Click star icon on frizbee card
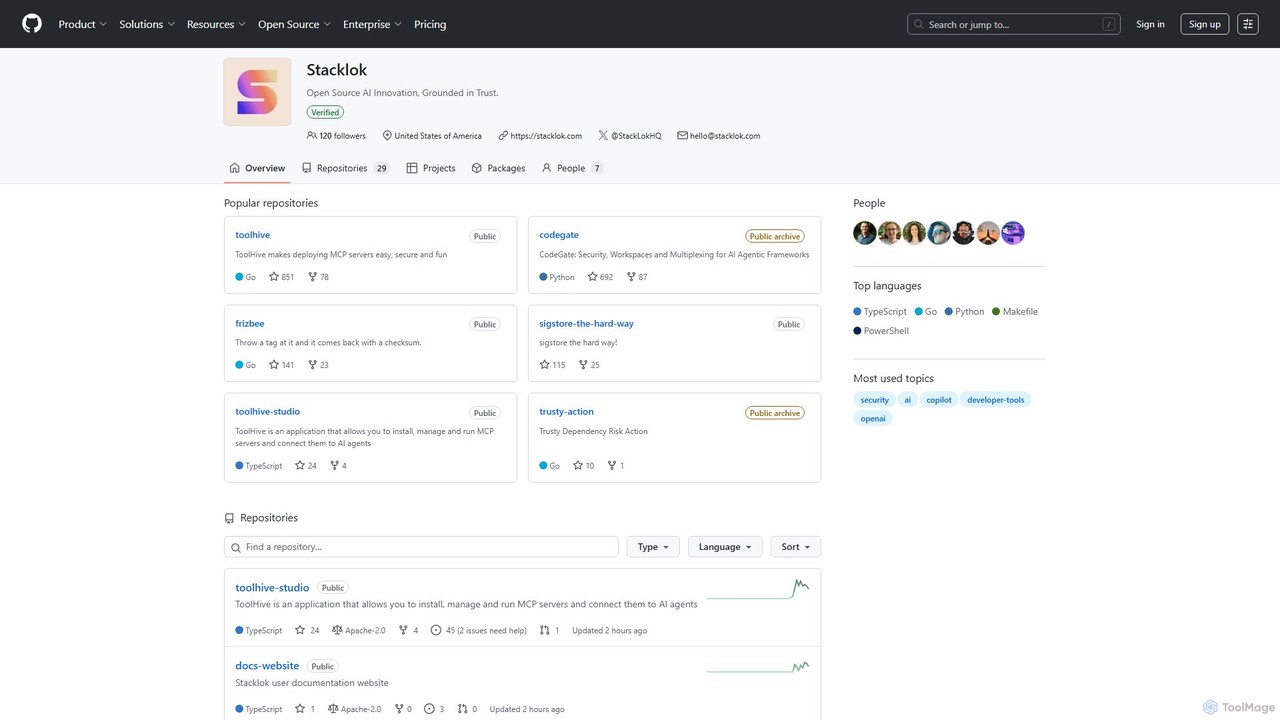The height and width of the screenshot is (720, 1280). (274, 365)
